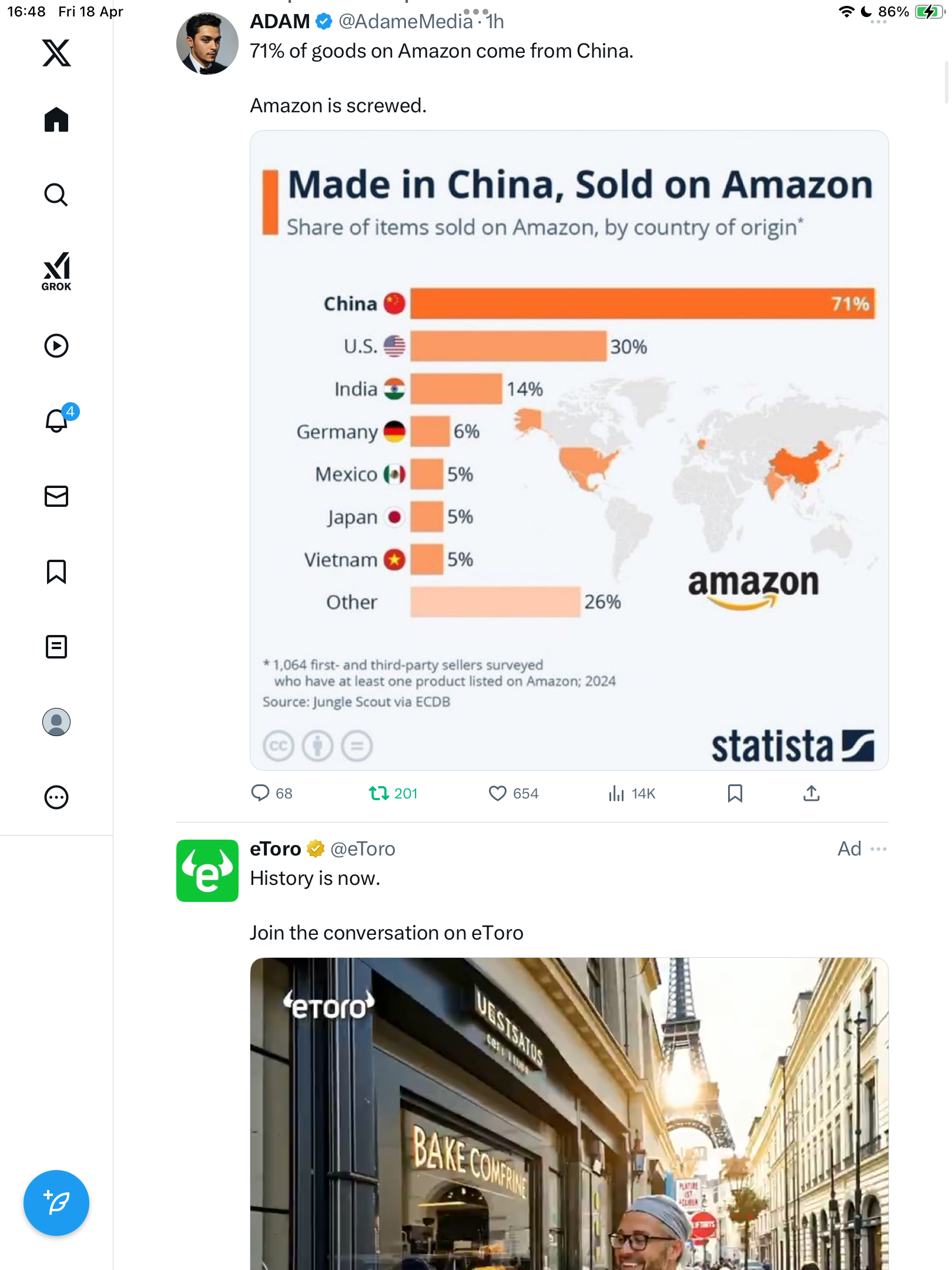Open the Made in China chart image
Image resolution: width=952 pixels, height=1270 pixels.
tap(569, 450)
